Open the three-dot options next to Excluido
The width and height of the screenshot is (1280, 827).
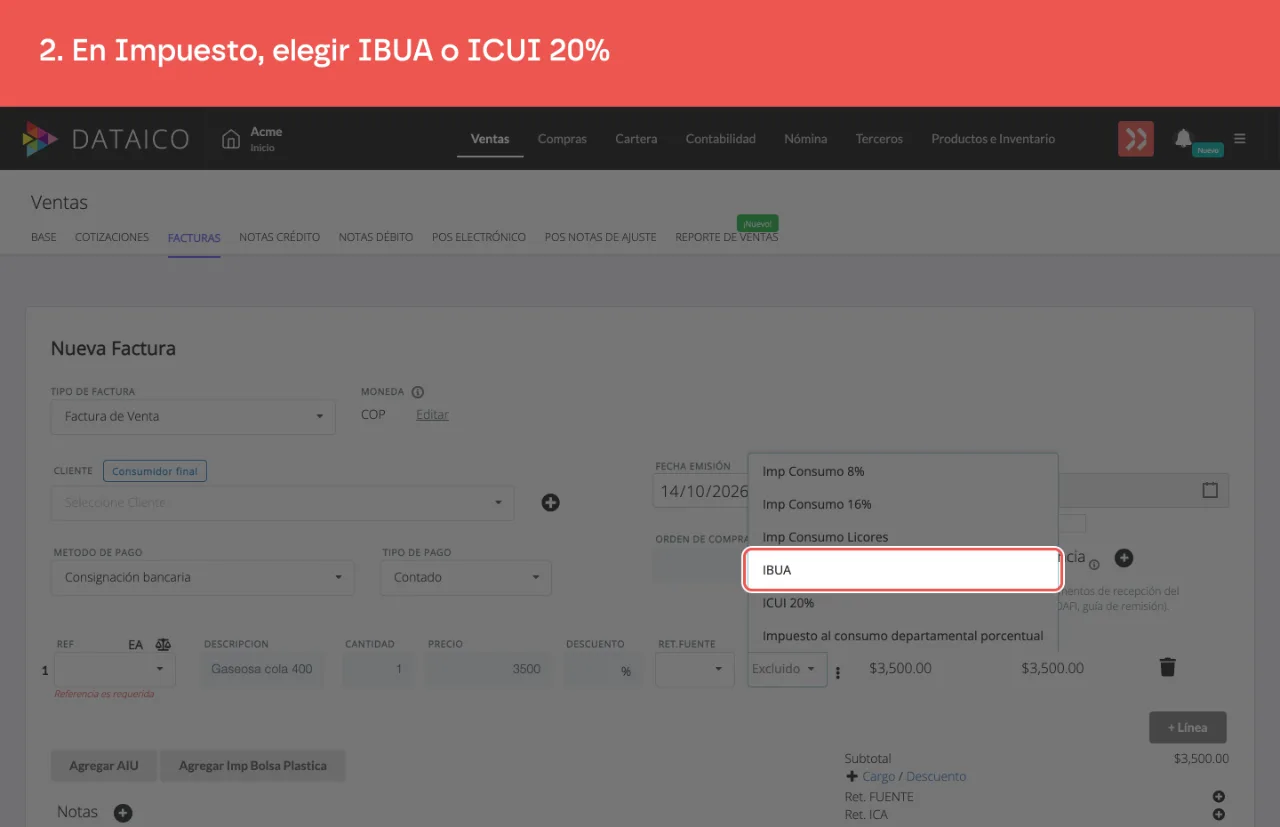click(838, 673)
